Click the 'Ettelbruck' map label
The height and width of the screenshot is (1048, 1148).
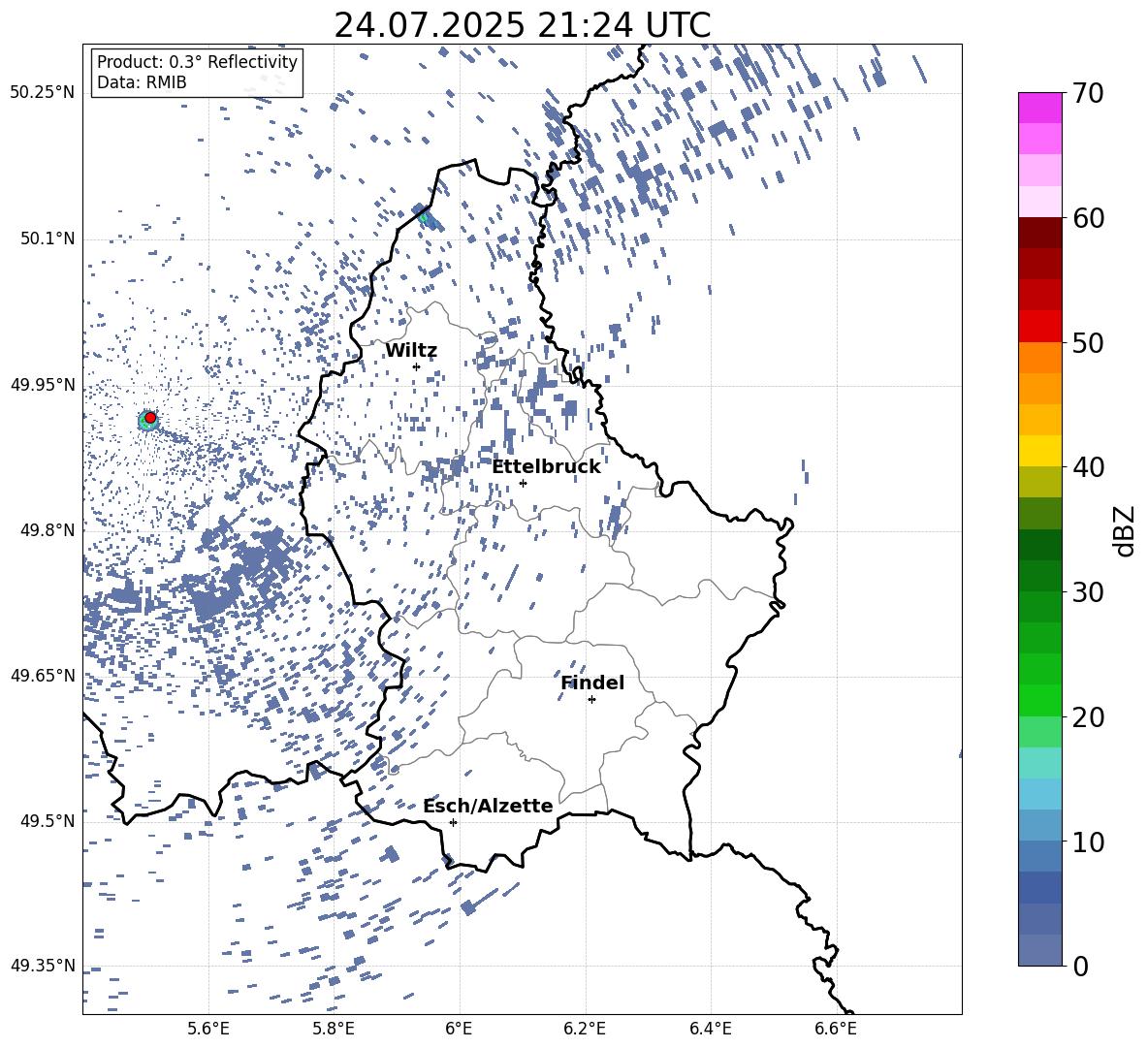tap(546, 467)
